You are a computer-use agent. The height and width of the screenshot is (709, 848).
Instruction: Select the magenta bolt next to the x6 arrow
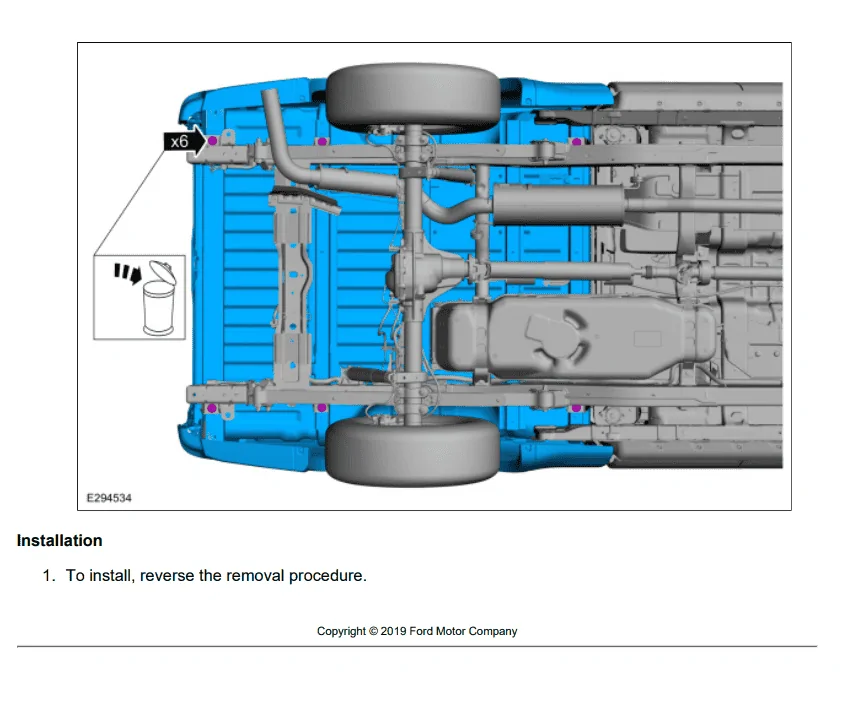pyautogui.click(x=213, y=141)
